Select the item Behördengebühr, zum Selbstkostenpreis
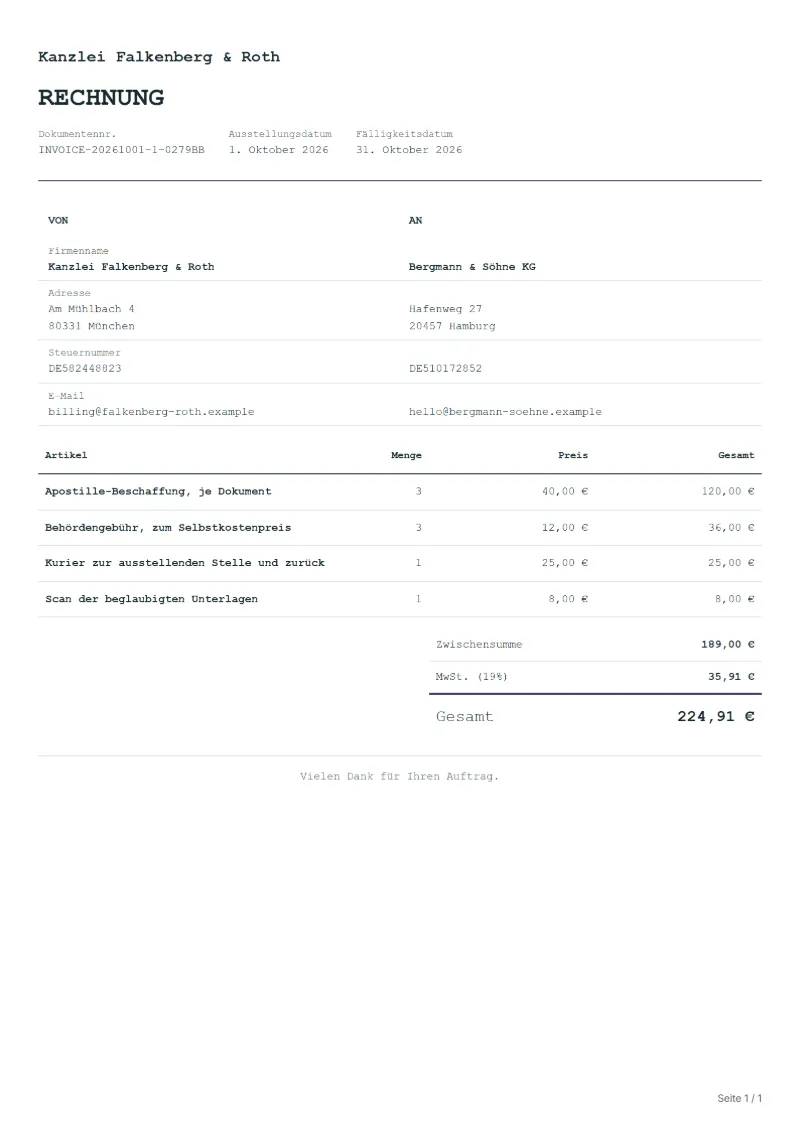 pos(168,528)
